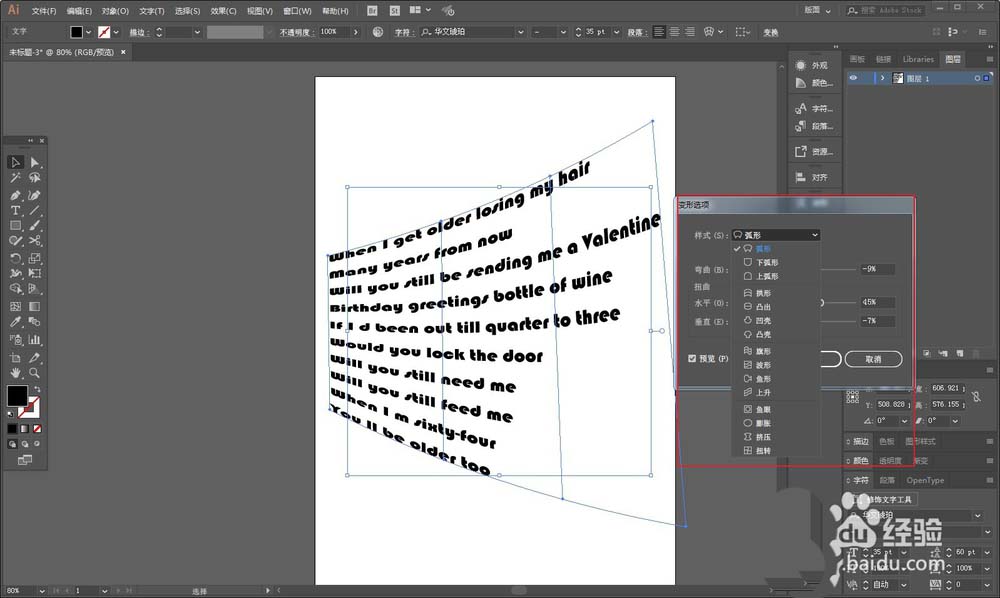This screenshot has height=598, width=1000.
Task: Click the 水平 distortion slider handle
Action: coord(822,303)
